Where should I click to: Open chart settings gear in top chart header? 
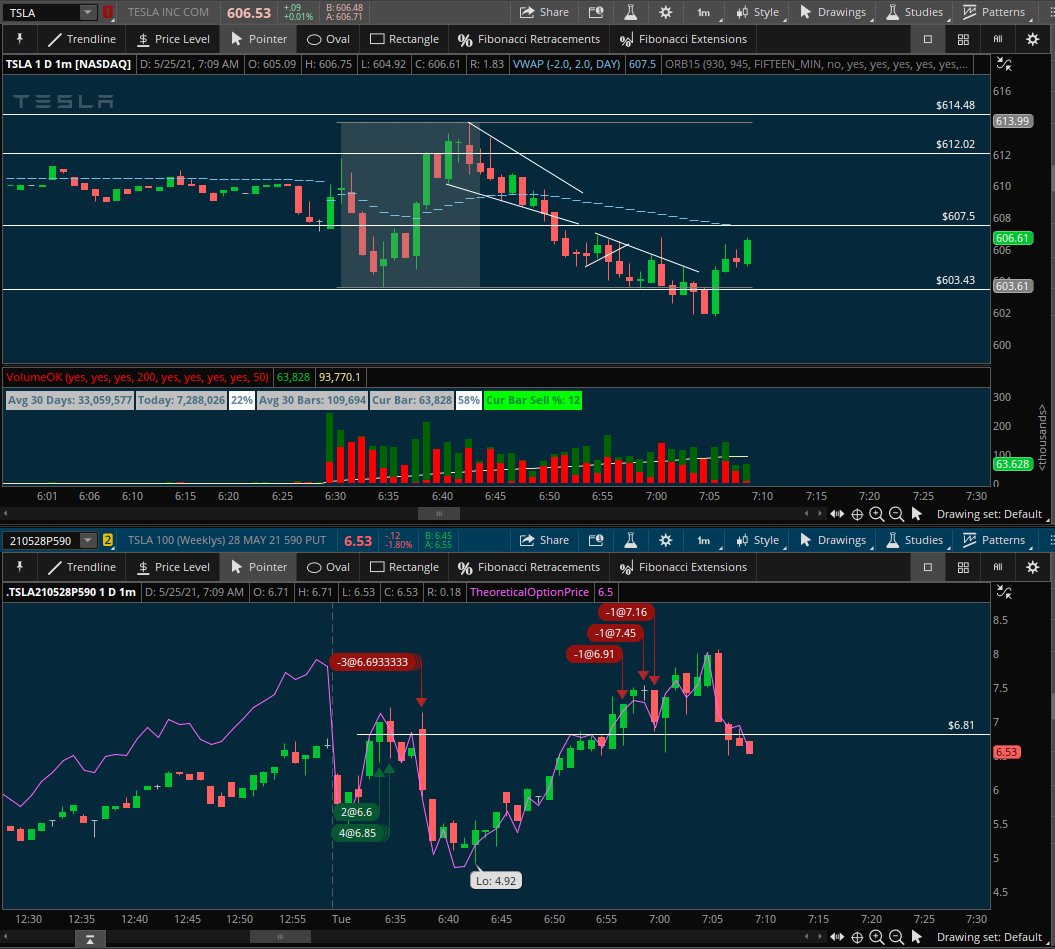(665, 12)
